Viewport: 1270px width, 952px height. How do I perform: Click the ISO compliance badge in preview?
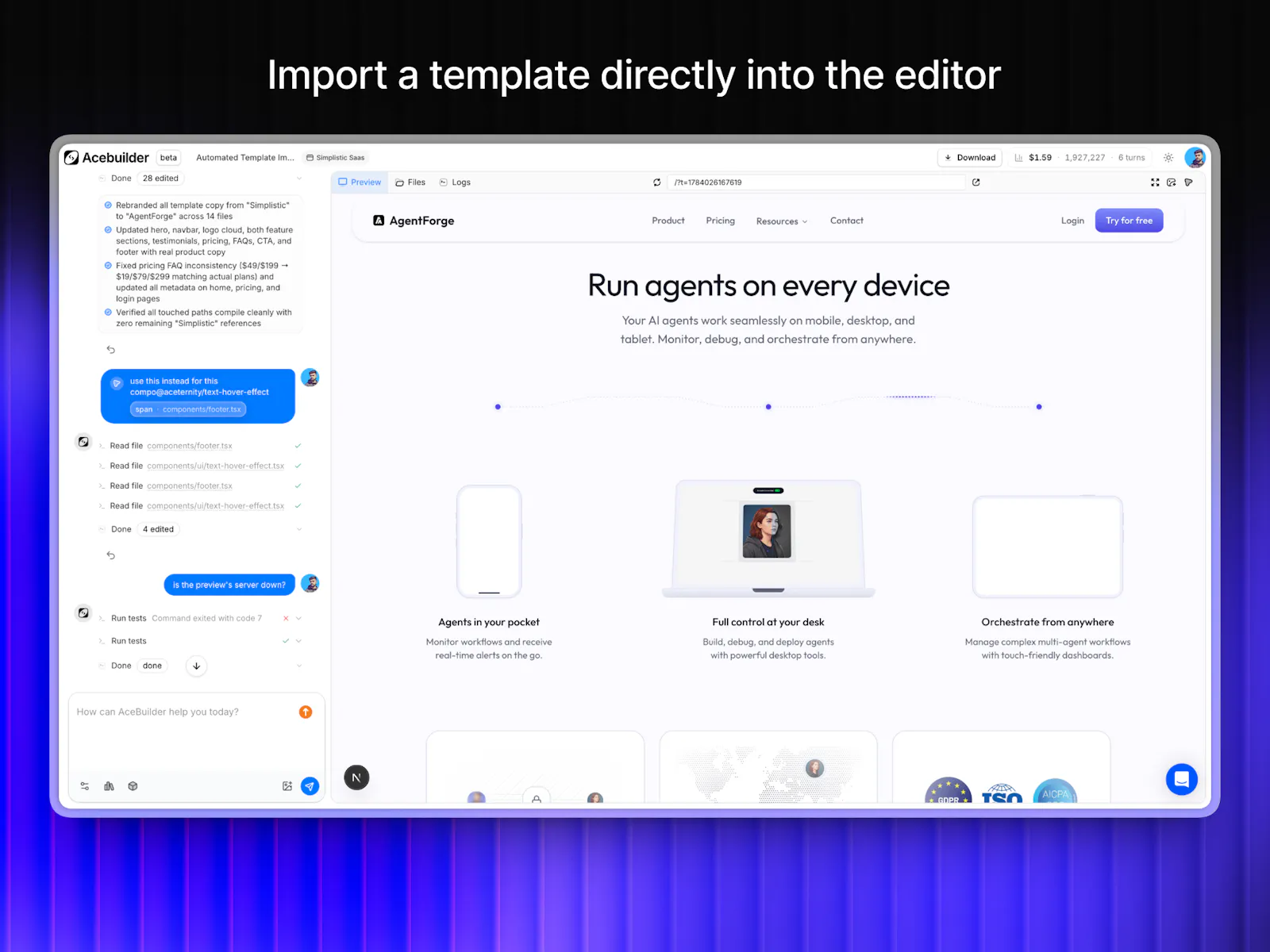1002,793
